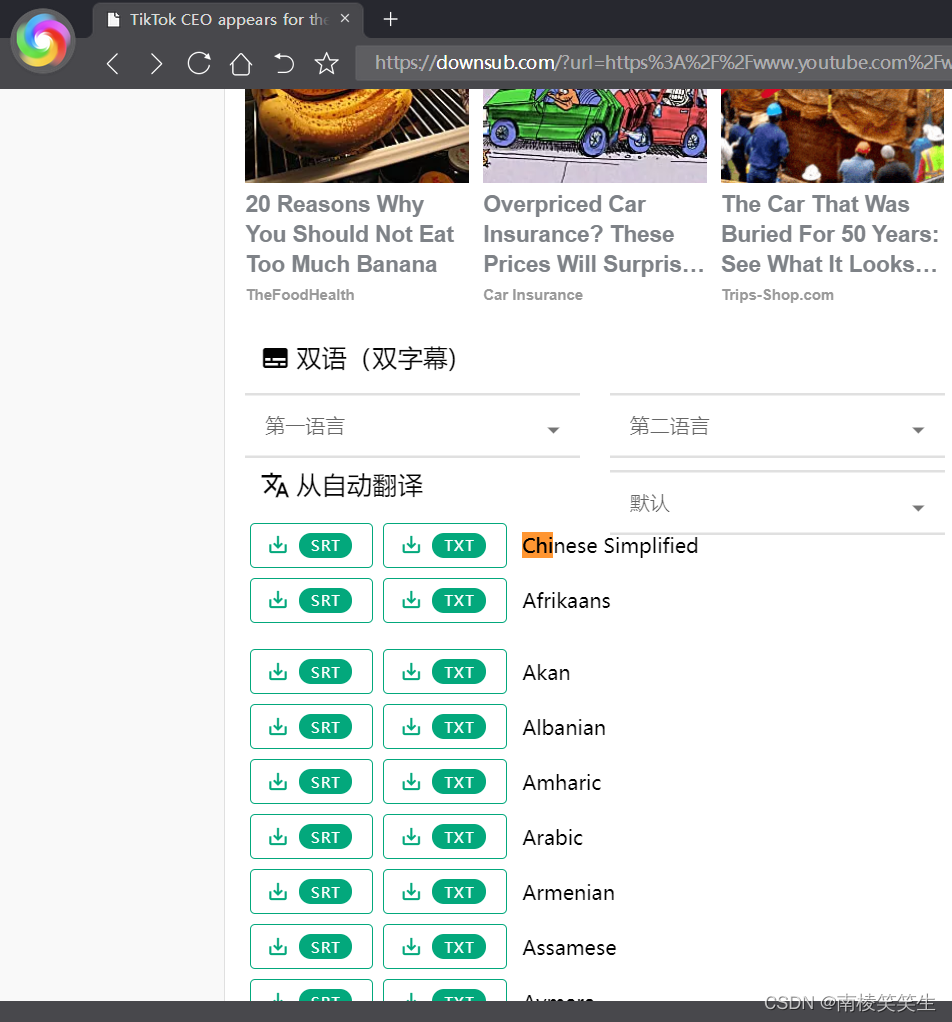The height and width of the screenshot is (1022, 952).
Task: Download TXT for Amharic
Action: tap(445, 781)
